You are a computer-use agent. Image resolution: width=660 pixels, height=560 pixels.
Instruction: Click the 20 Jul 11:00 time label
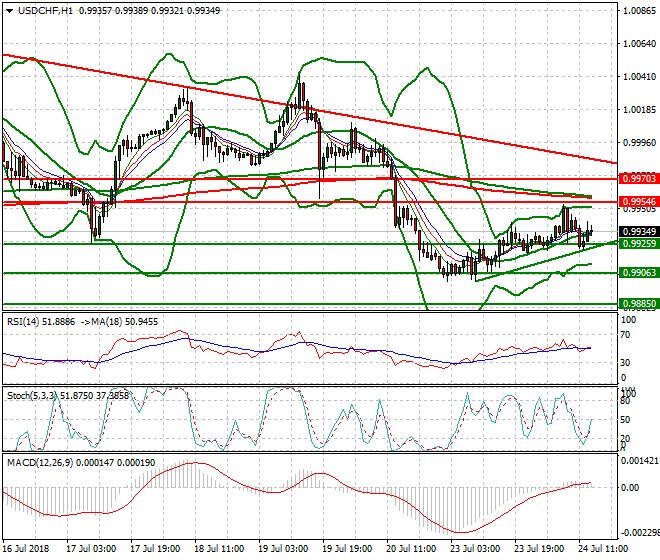pyautogui.click(x=411, y=549)
